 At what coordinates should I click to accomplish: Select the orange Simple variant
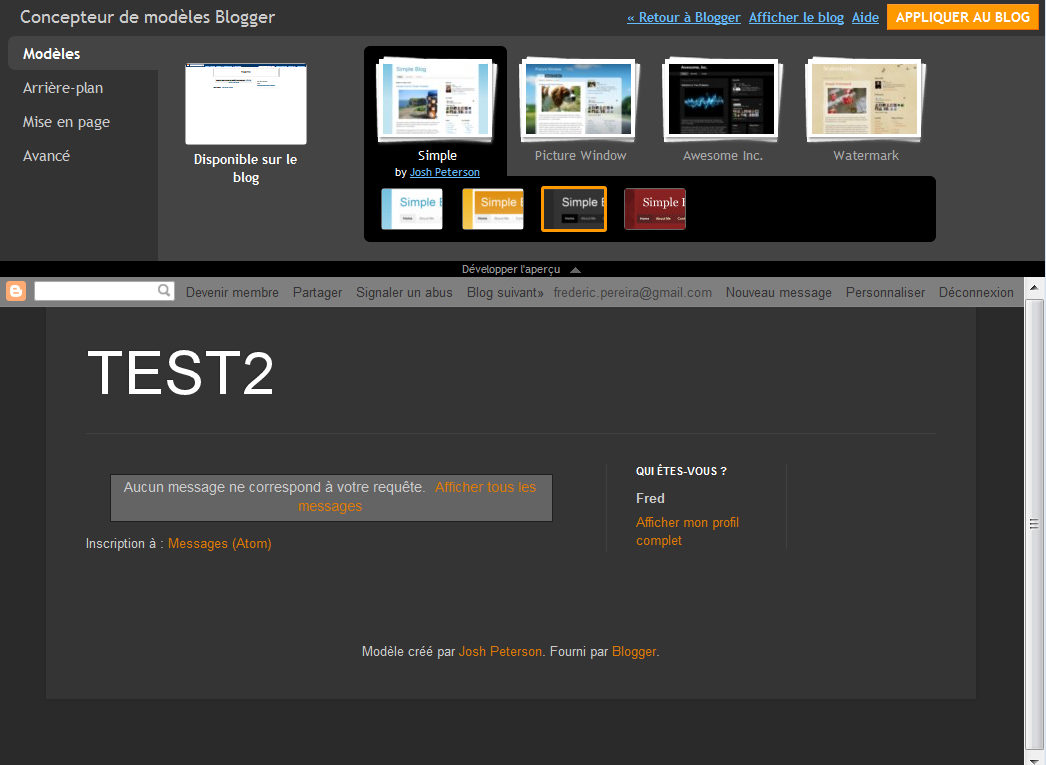pos(493,209)
